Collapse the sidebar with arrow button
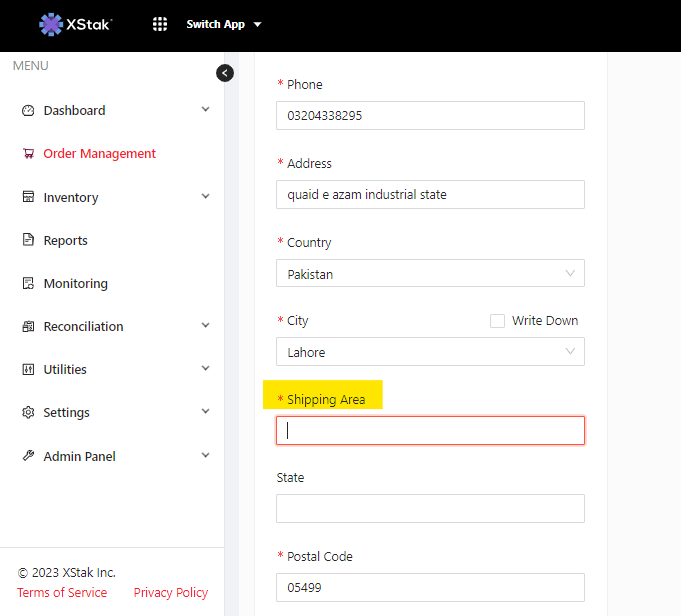This screenshot has height=616, width=681. tap(225, 73)
